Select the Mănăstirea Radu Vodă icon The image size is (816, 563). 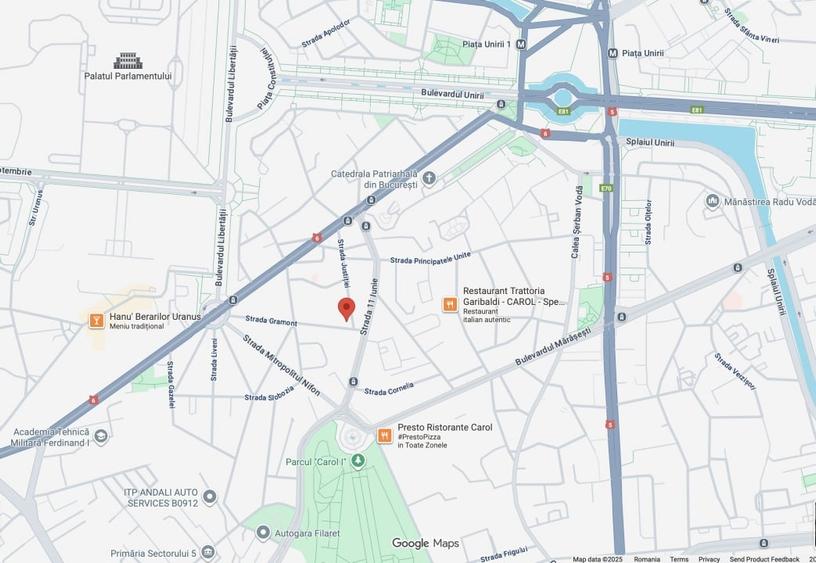click(713, 201)
